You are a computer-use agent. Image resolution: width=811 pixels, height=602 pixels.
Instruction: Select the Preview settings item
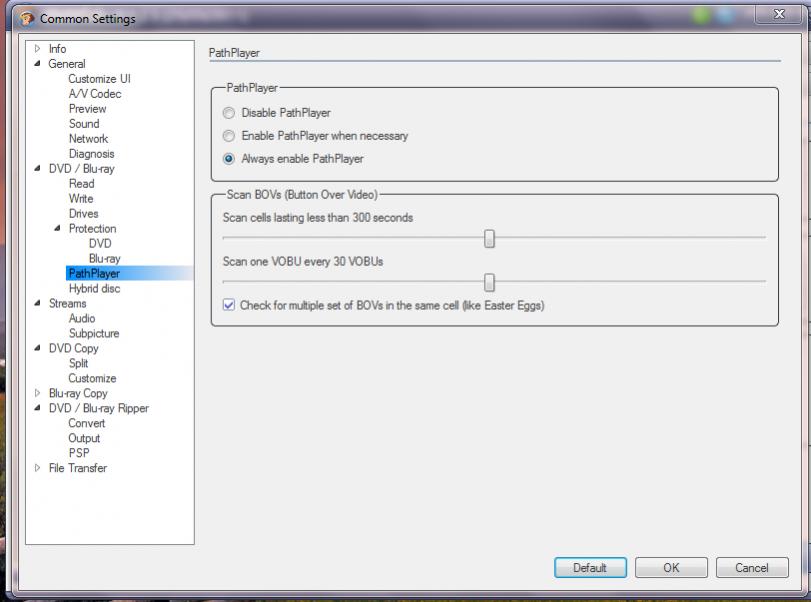pos(87,109)
